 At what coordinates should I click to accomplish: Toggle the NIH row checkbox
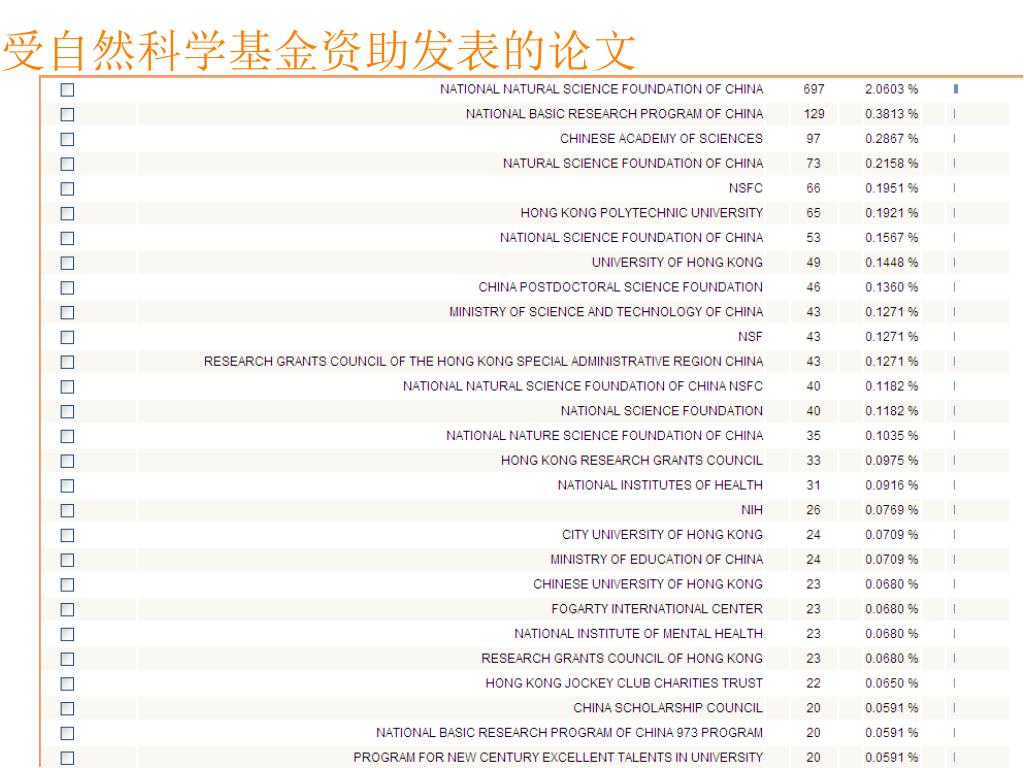(x=67, y=511)
